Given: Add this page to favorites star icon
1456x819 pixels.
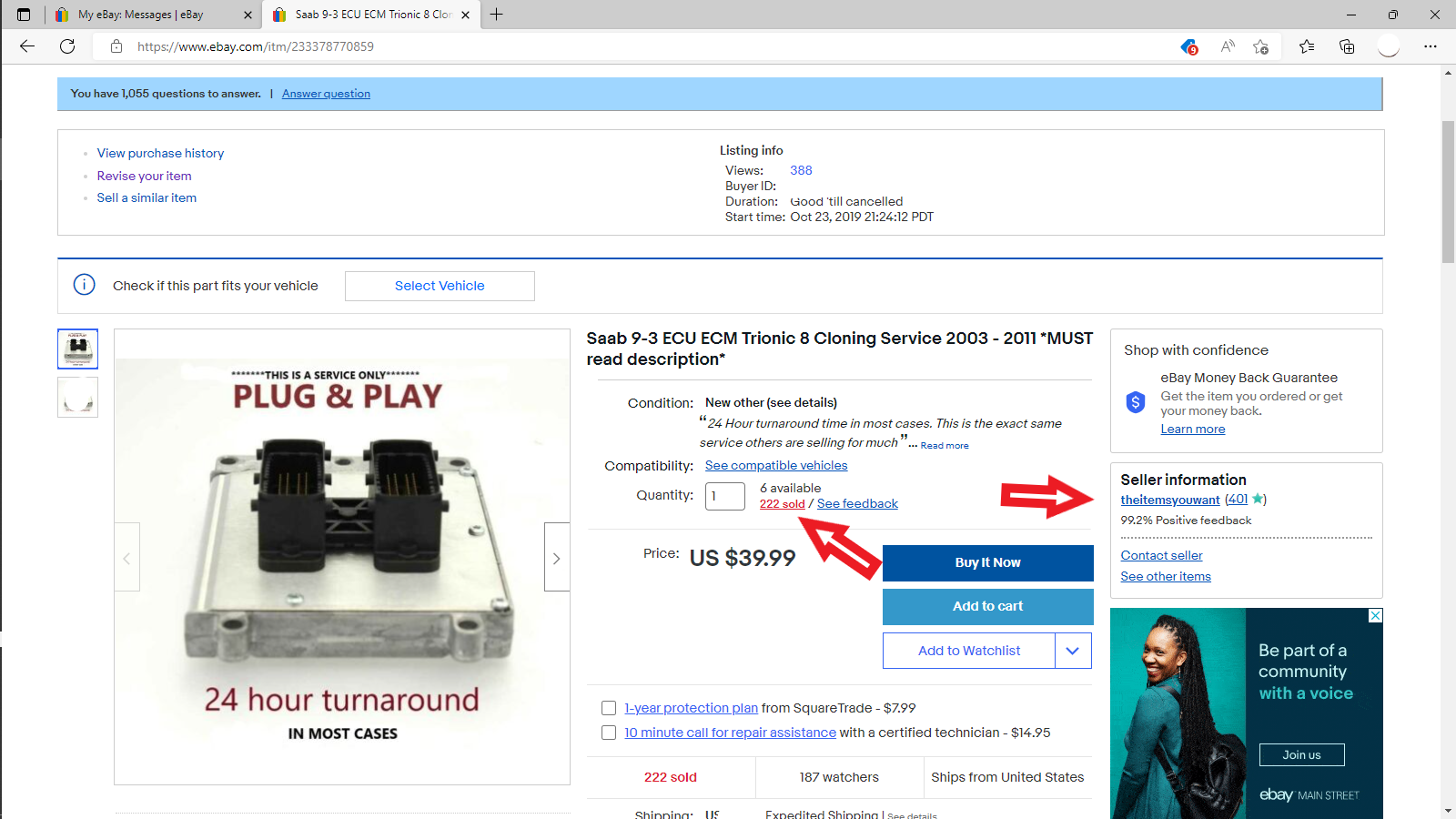Looking at the screenshot, I should 1260,46.
